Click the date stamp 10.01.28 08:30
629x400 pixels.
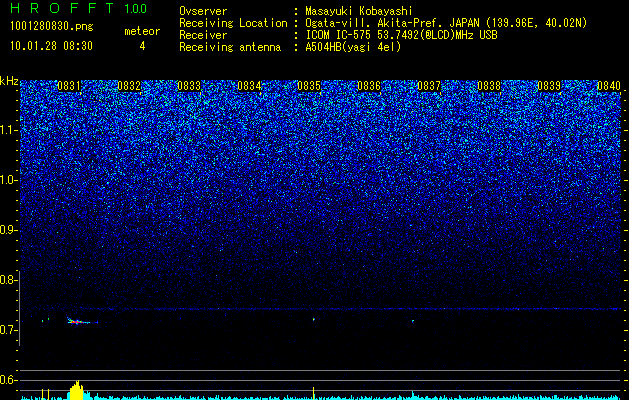click(x=51, y=46)
